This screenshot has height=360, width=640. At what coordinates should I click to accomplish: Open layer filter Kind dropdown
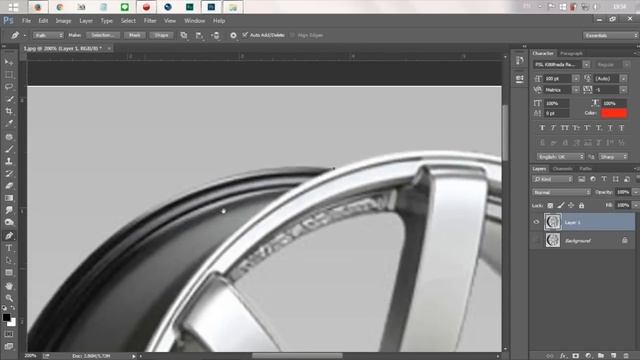[x=553, y=179]
